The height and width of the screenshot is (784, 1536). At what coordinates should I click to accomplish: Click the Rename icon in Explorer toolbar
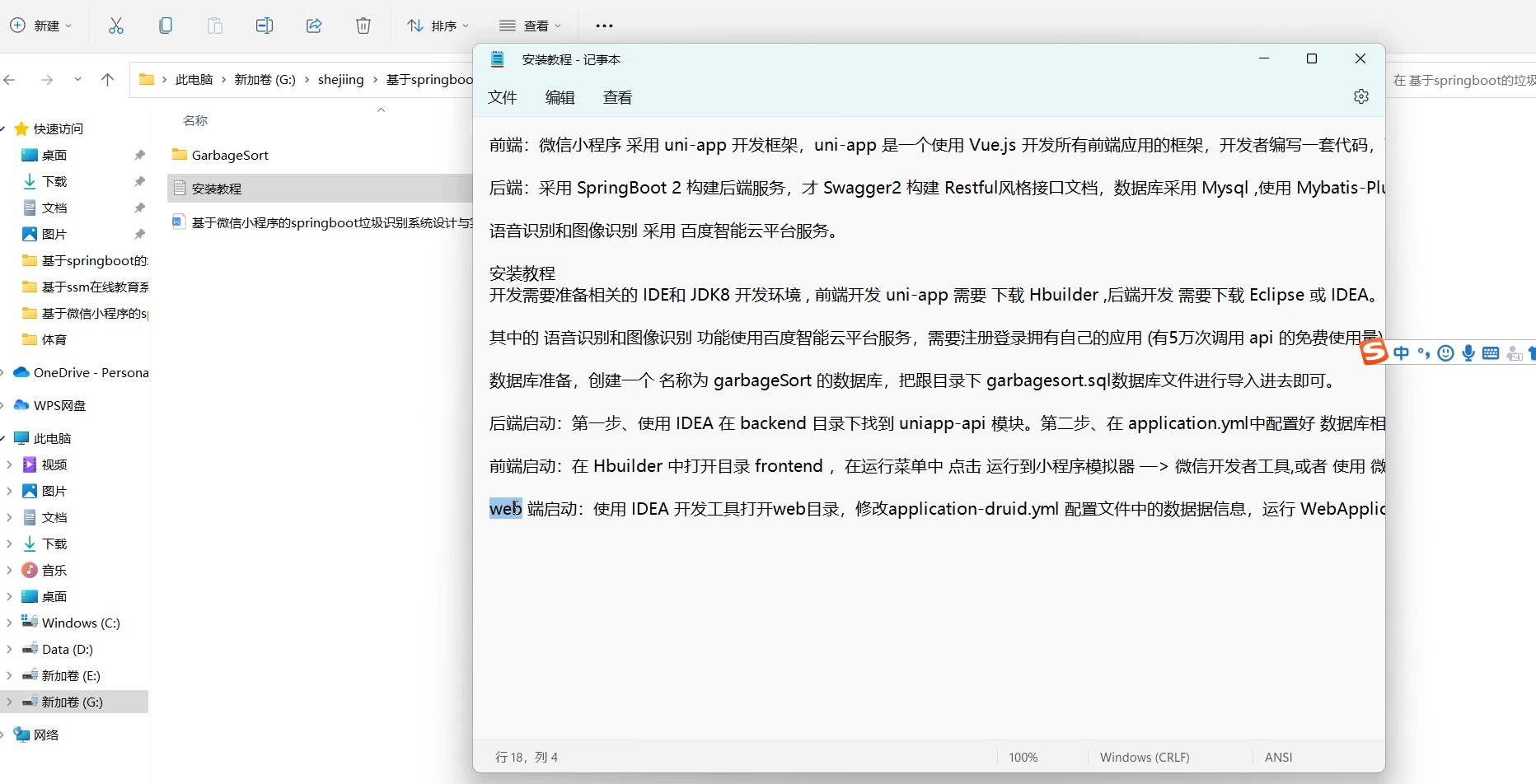pos(265,26)
